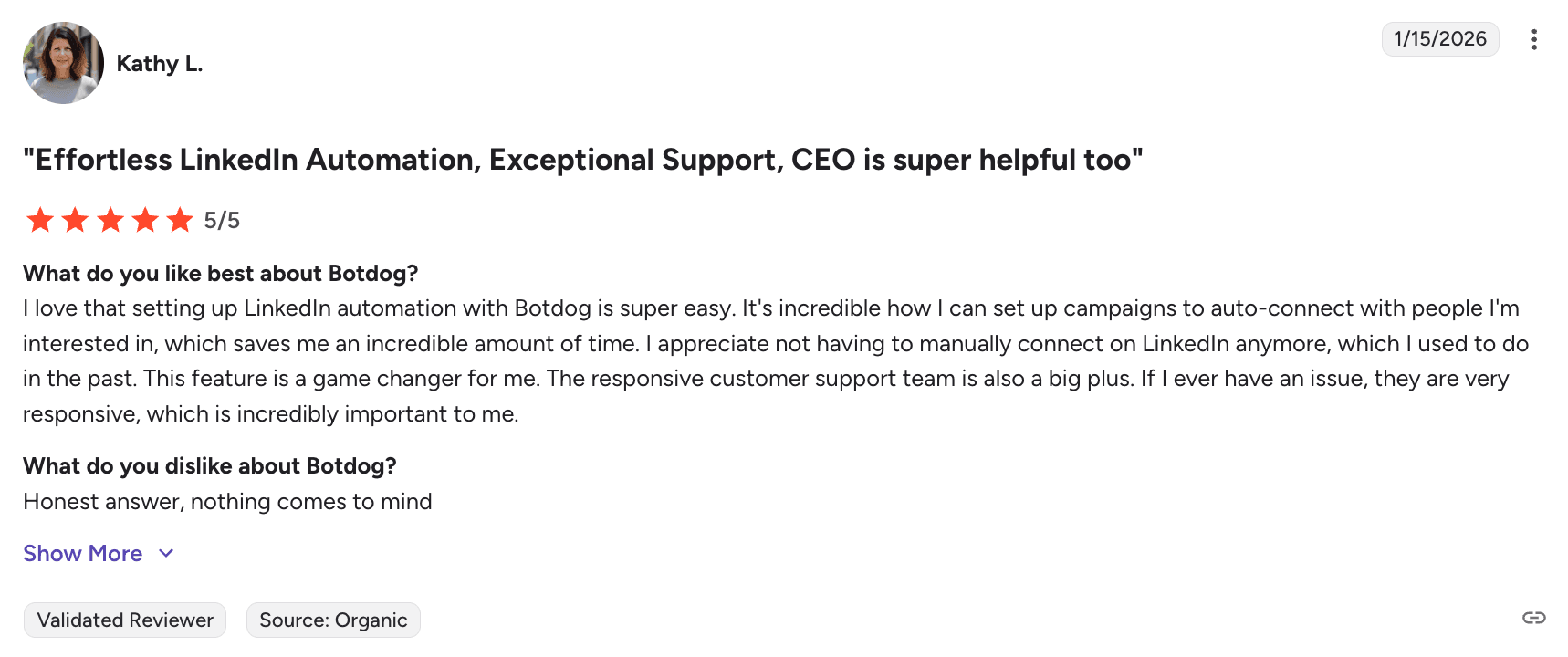Click the first red rating star

point(40,220)
